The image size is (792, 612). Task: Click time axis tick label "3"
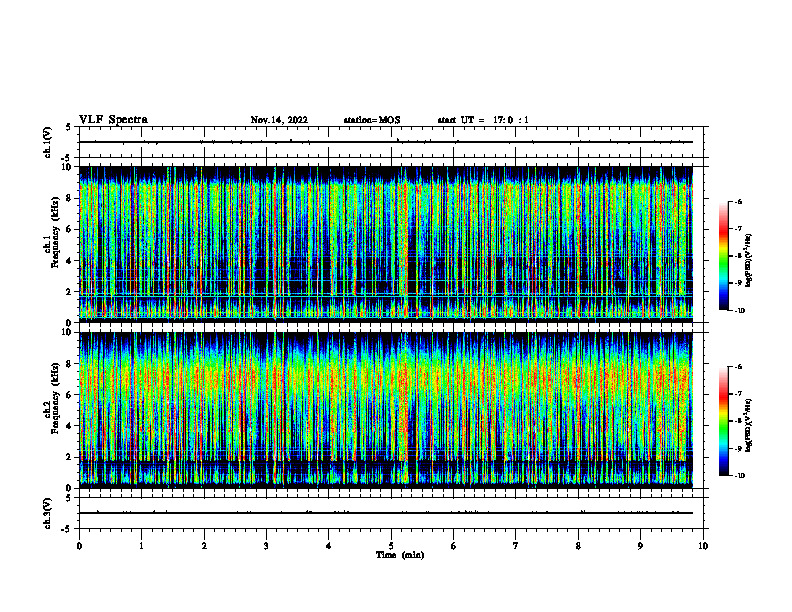click(x=266, y=546)
